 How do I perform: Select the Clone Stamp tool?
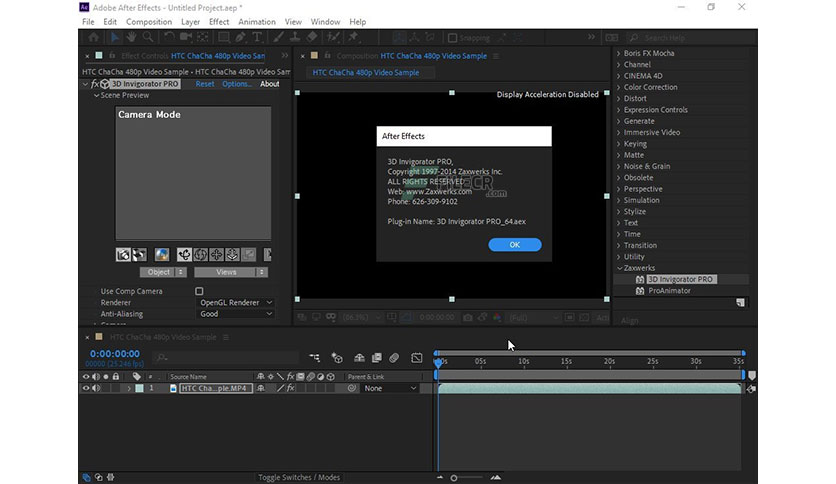pos(295,37)
